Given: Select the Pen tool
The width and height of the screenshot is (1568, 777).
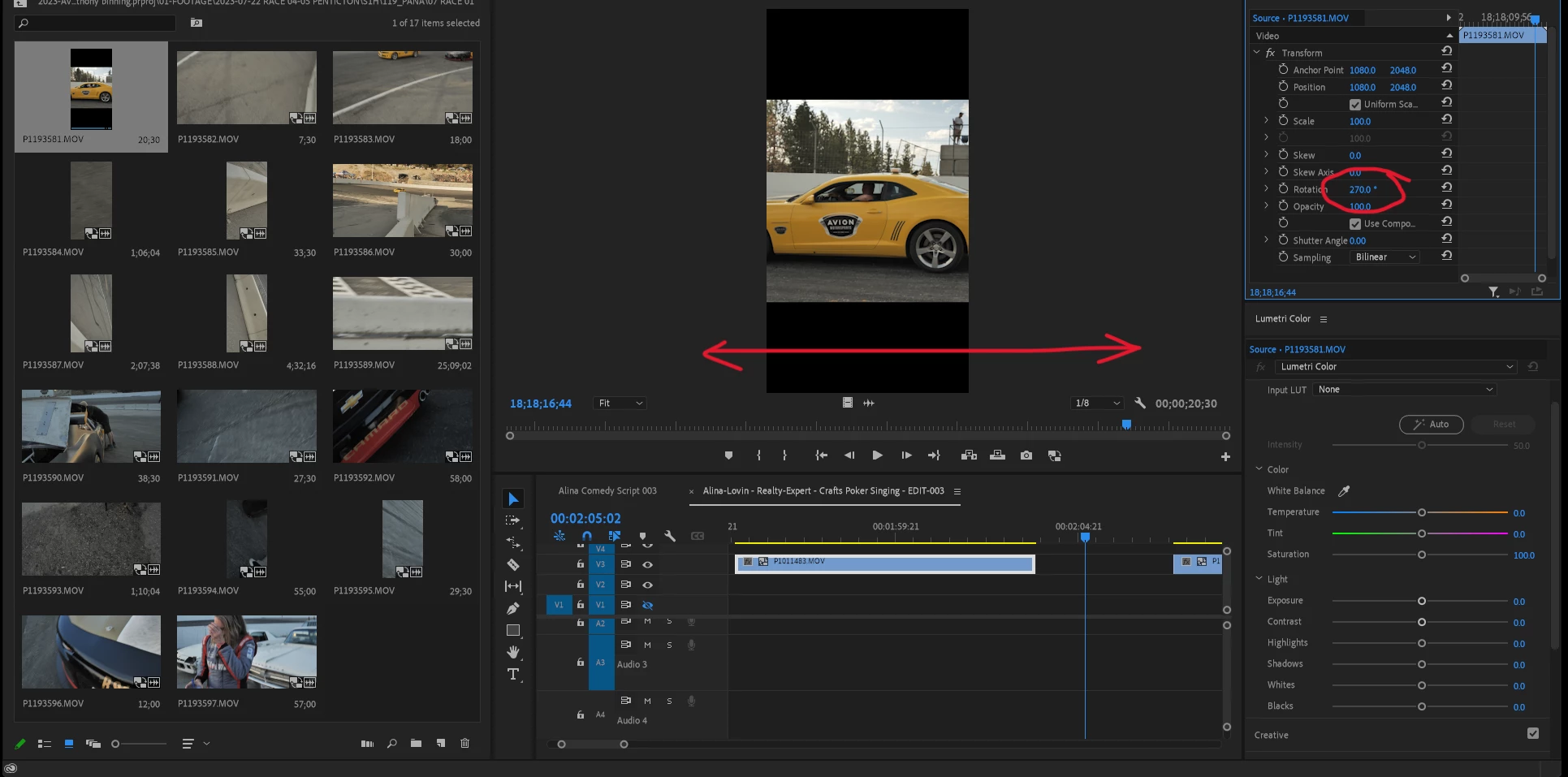Looking at the screenshot, I should tap(513, 608).
